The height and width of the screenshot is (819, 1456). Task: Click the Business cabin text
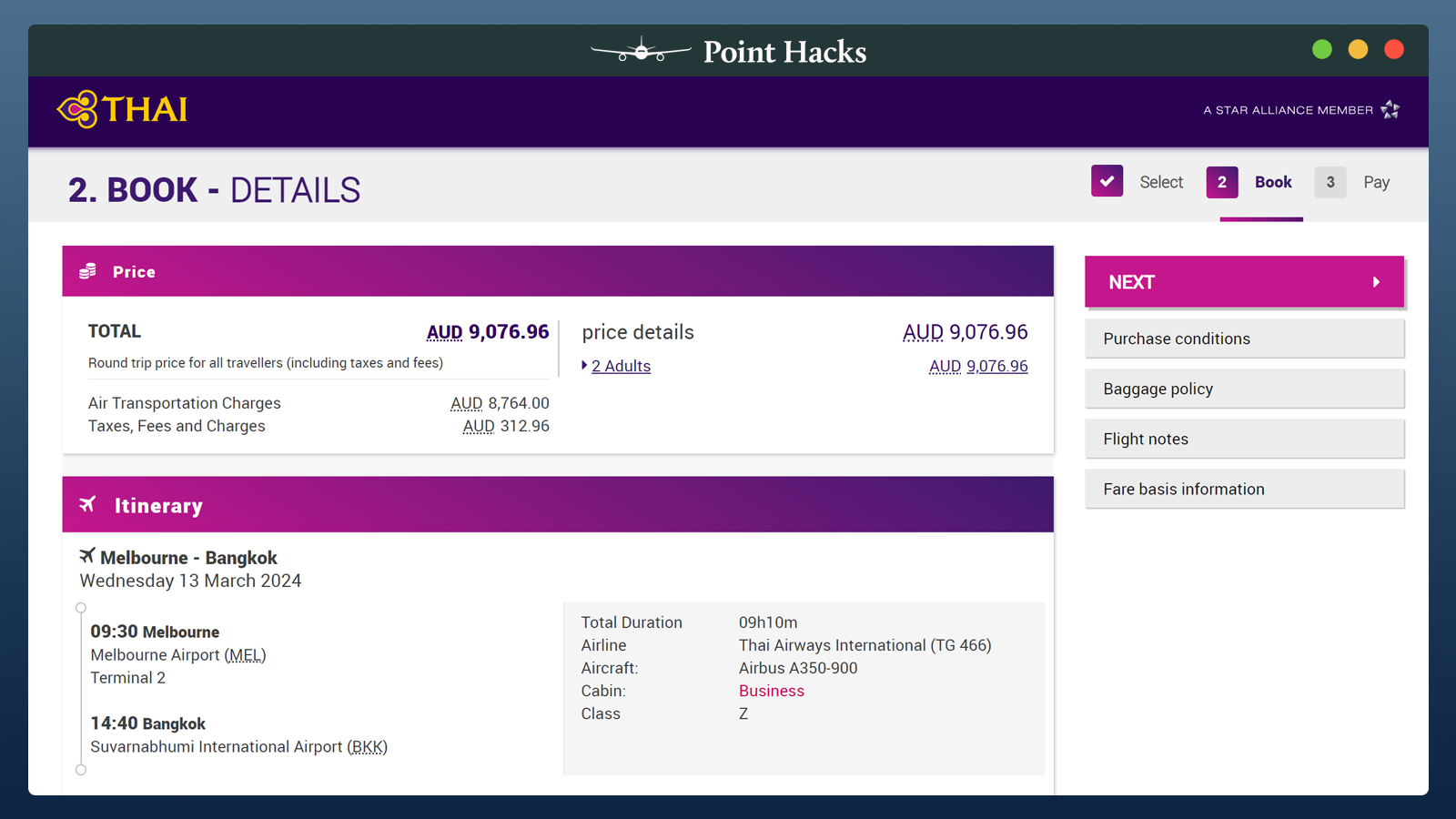pos(772,691)
